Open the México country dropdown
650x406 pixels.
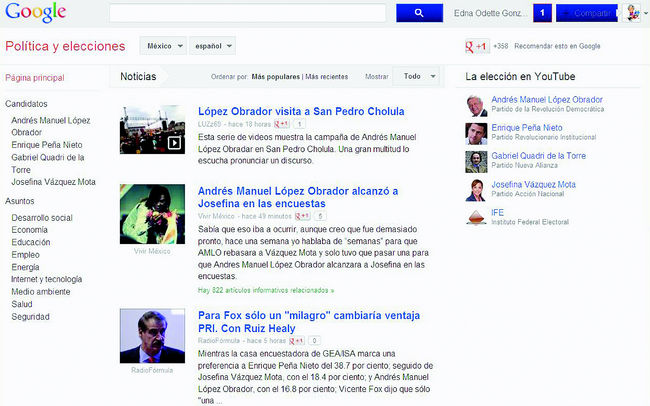point(163,46)
